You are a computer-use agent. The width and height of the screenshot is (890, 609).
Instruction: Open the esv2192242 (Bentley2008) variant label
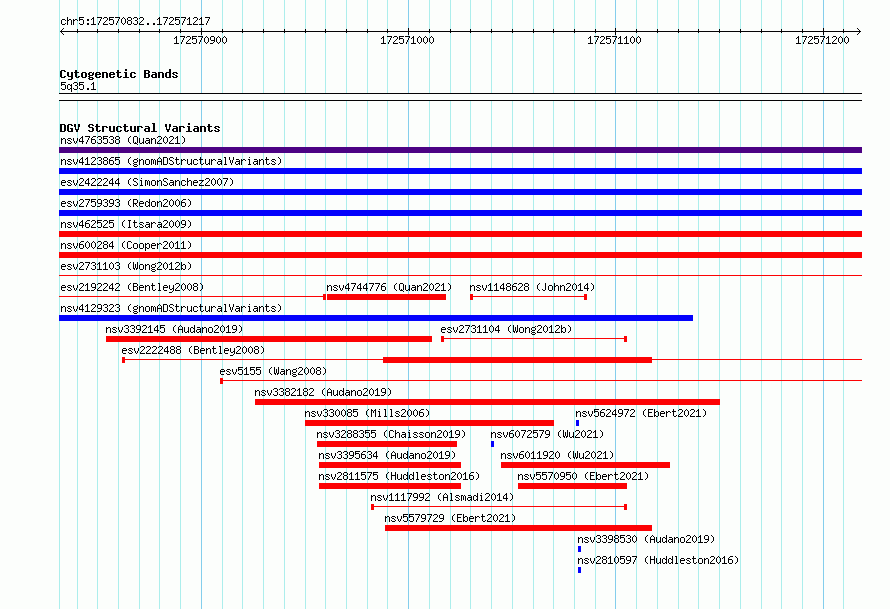click(132, 287)
